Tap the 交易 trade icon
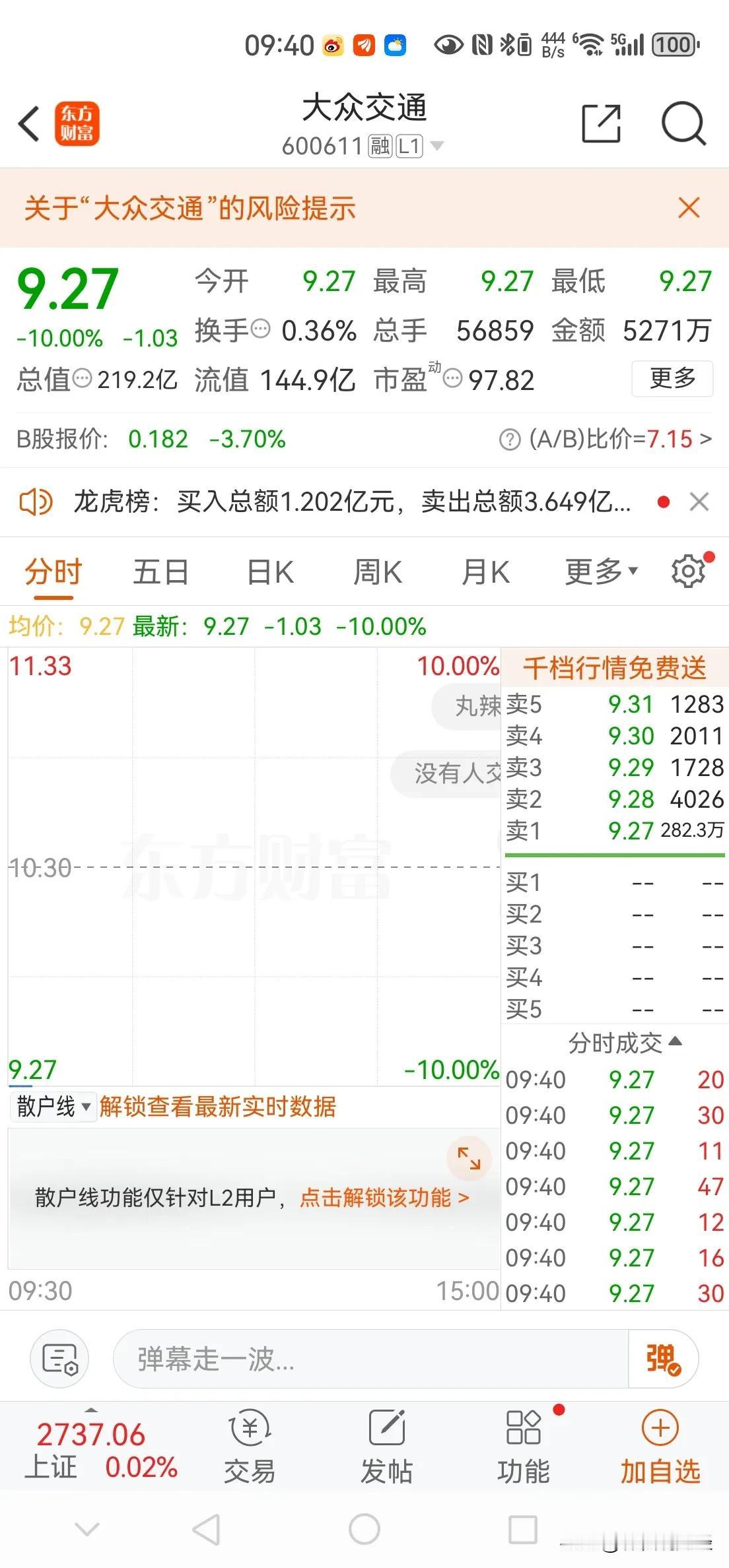Viewport: 729px width, 1568px height. [x=250, y=1447]
